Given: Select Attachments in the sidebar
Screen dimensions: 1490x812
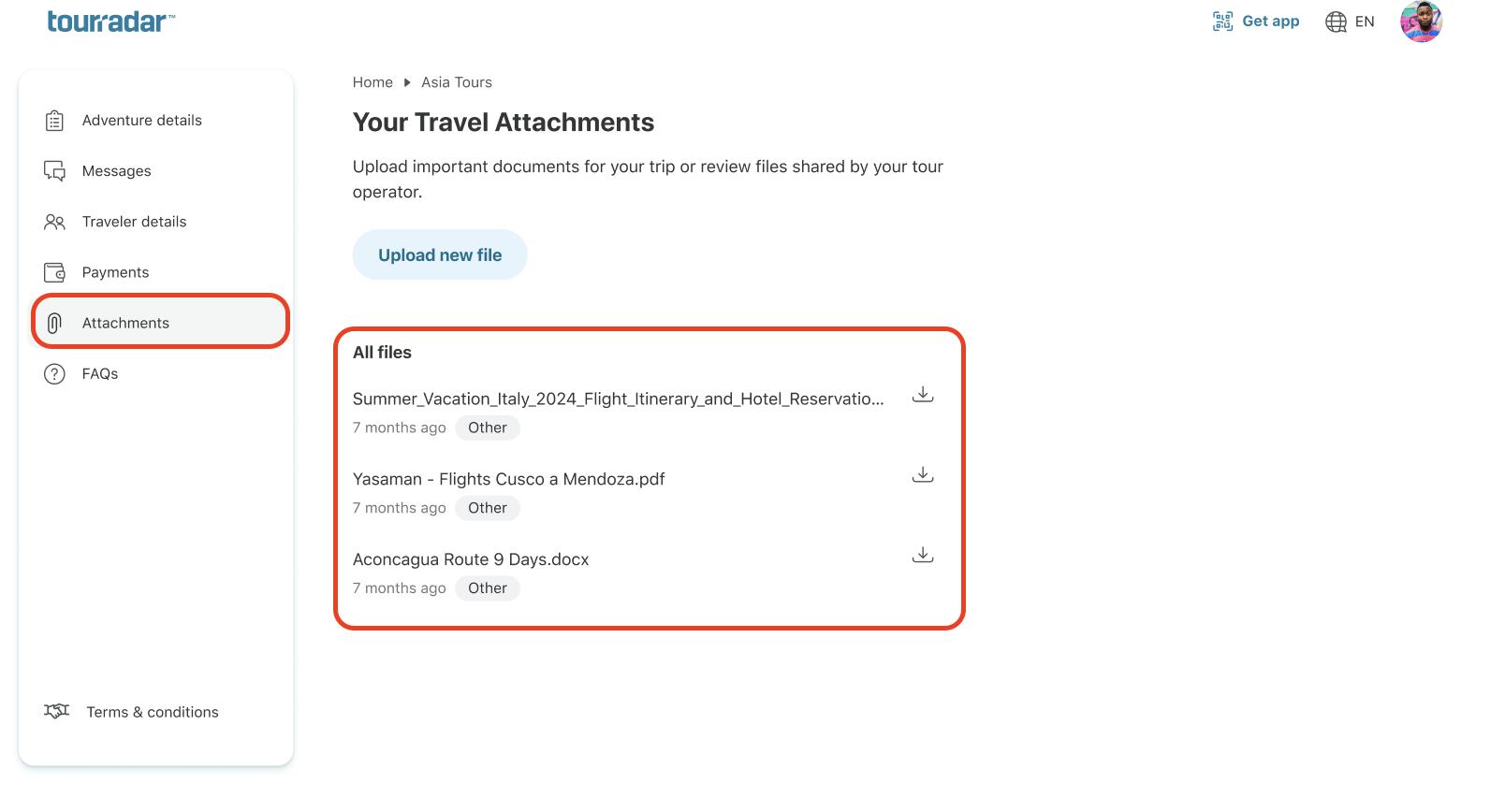Looking at the screenshot, I should click(x=160, y=323).
